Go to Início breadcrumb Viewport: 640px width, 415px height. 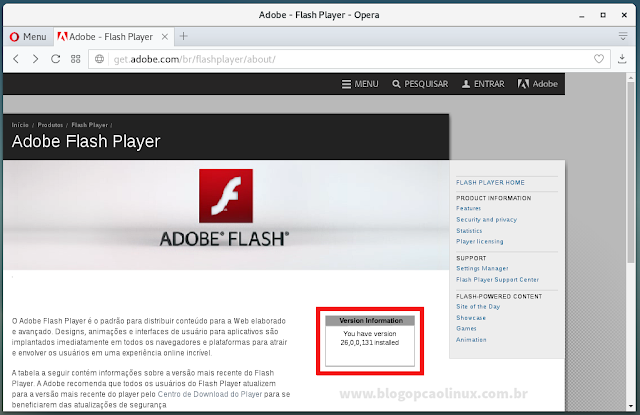point(20,125)
